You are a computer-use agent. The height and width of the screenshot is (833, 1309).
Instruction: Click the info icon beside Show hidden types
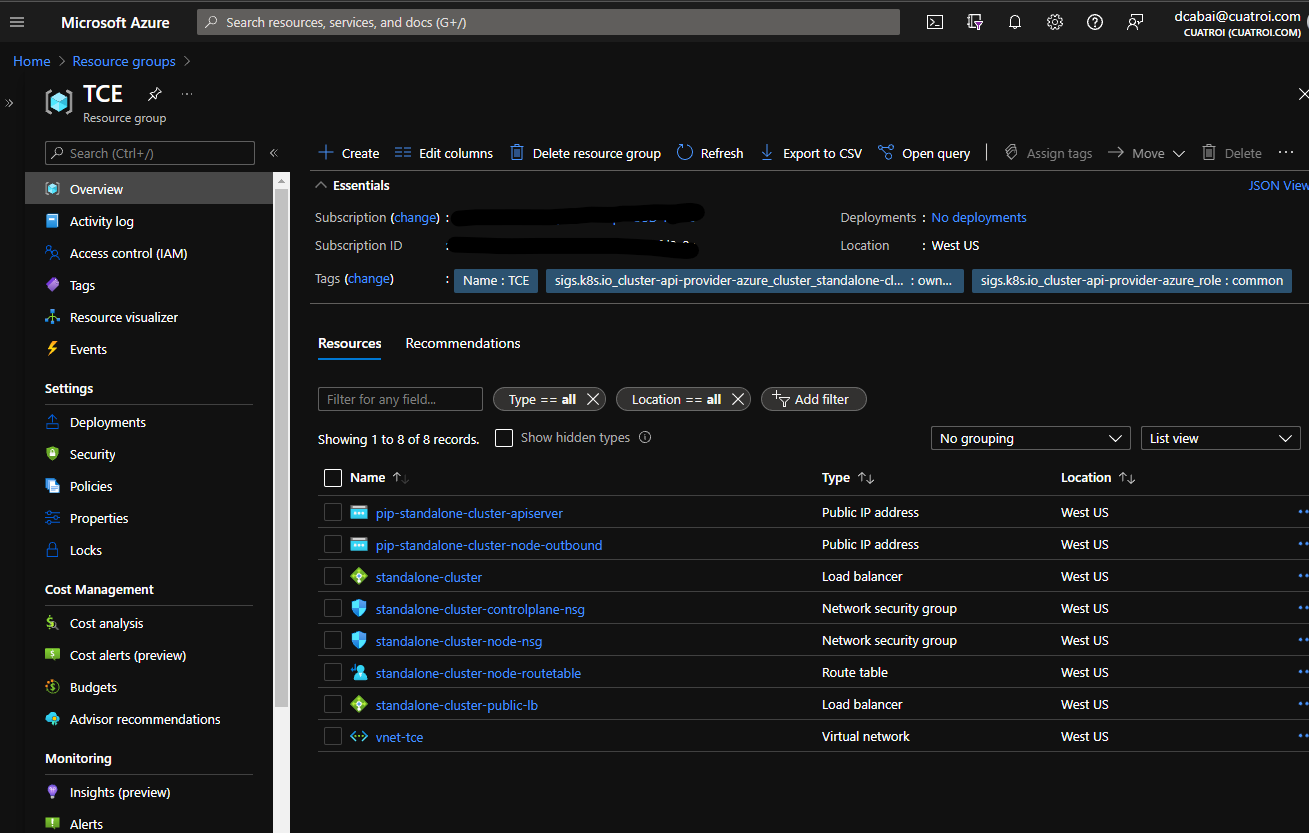pos(645,438)
